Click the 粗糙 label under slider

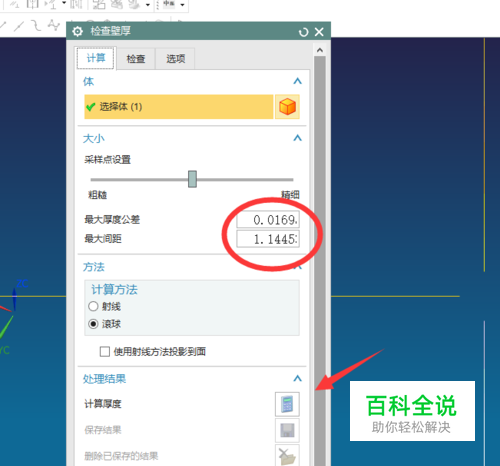tap(97, 195)
